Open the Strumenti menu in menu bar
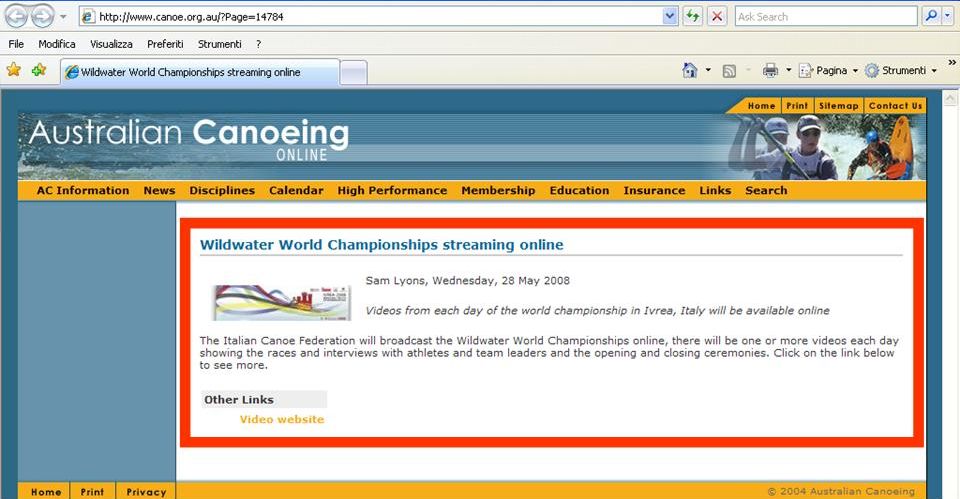Screen dimensions: 960x499 220,44
